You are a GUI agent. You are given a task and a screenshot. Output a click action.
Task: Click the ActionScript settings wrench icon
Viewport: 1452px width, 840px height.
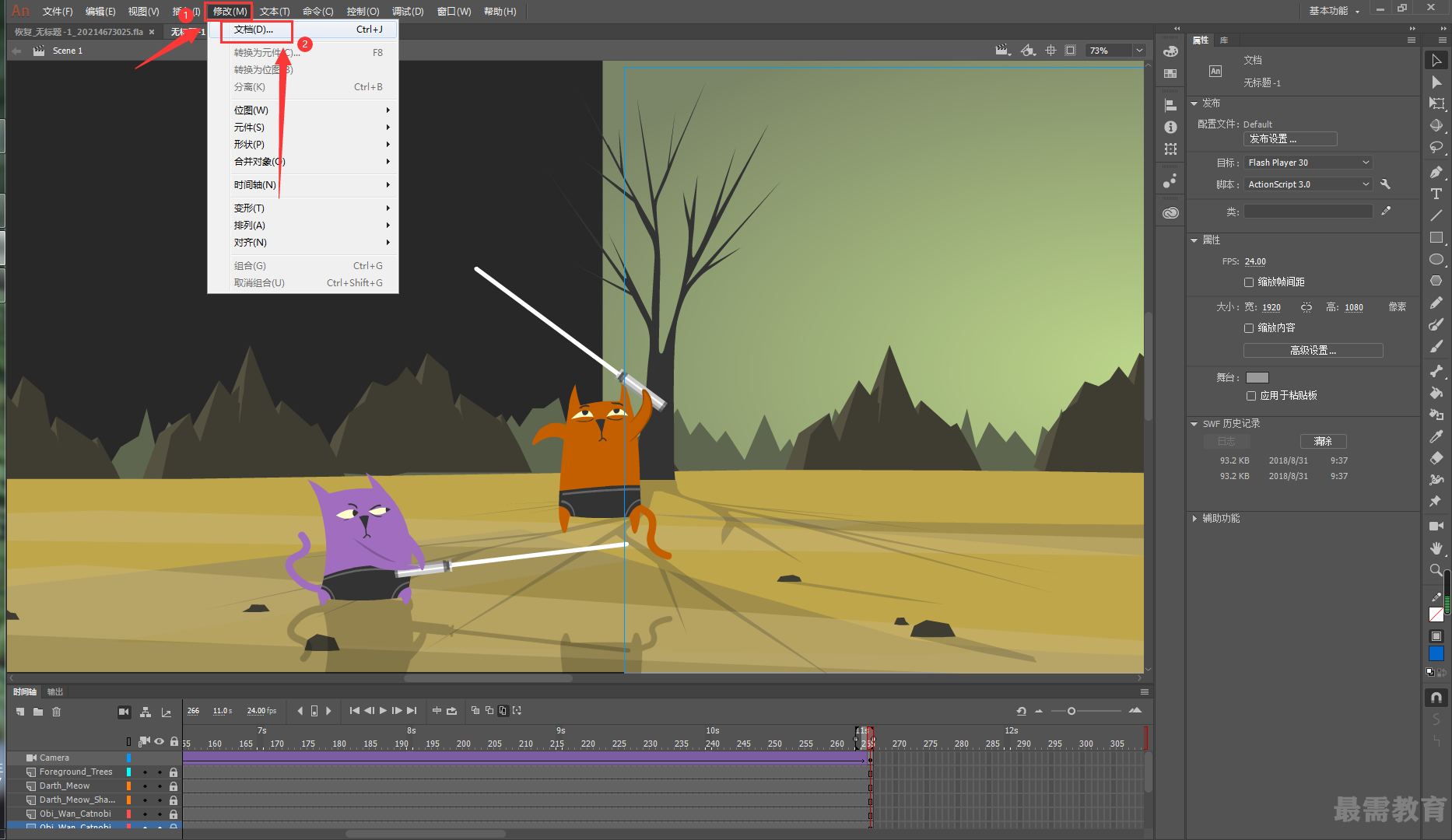click(1385, 184)
